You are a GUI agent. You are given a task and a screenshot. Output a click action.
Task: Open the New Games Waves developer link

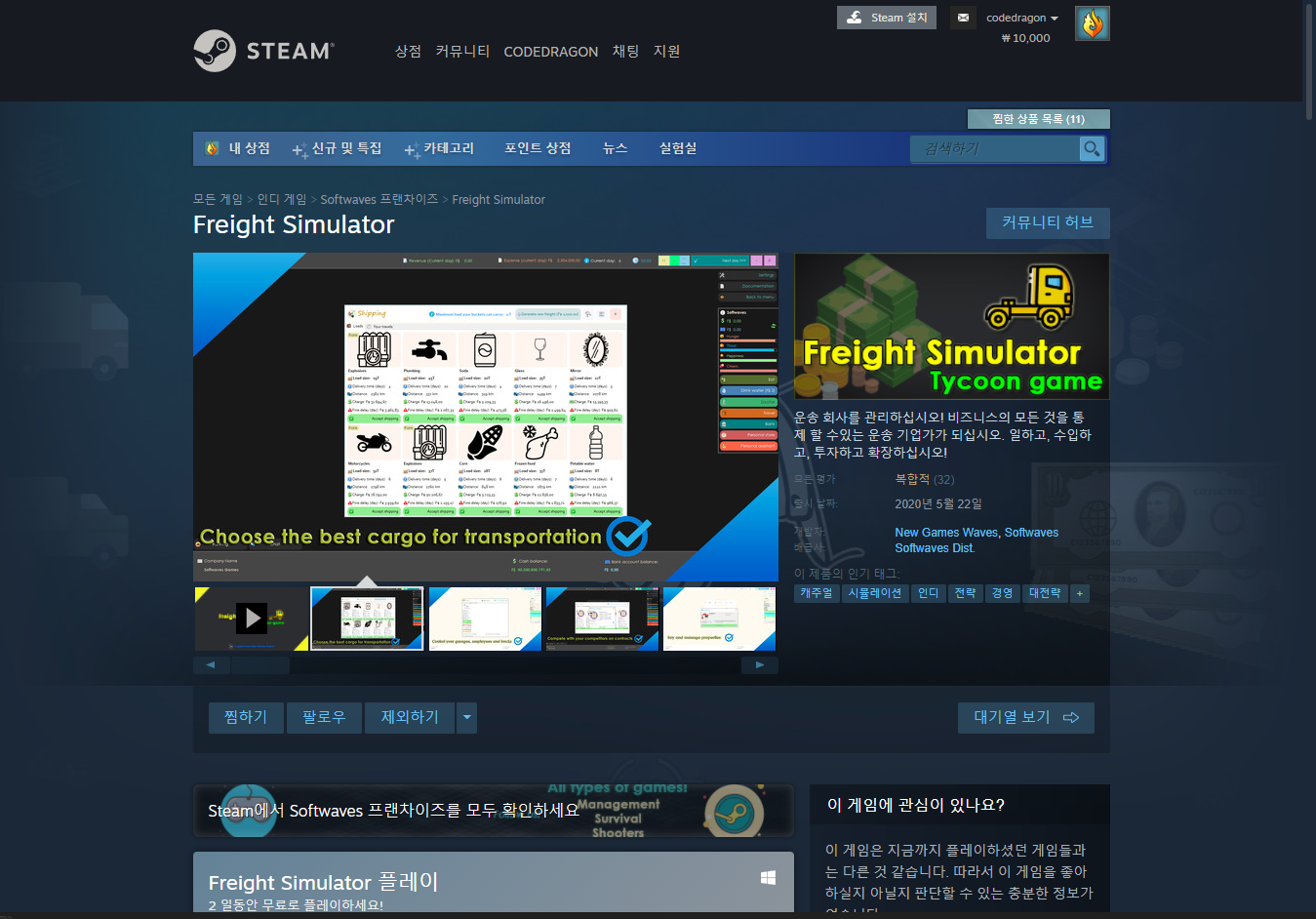coord(946,533)
